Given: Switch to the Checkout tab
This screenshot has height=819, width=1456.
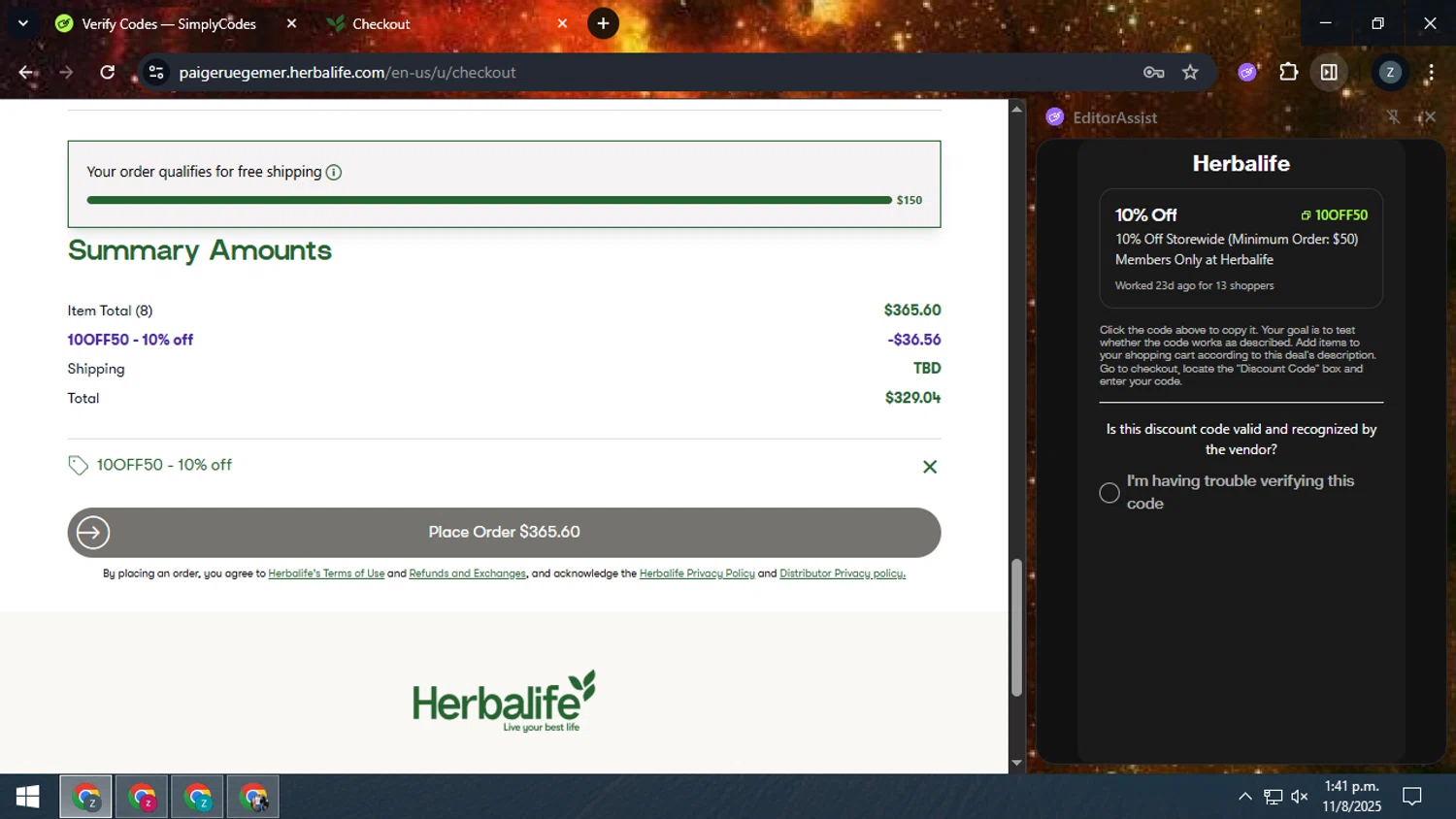Looking at the screenshot, I should pos(381,24).
